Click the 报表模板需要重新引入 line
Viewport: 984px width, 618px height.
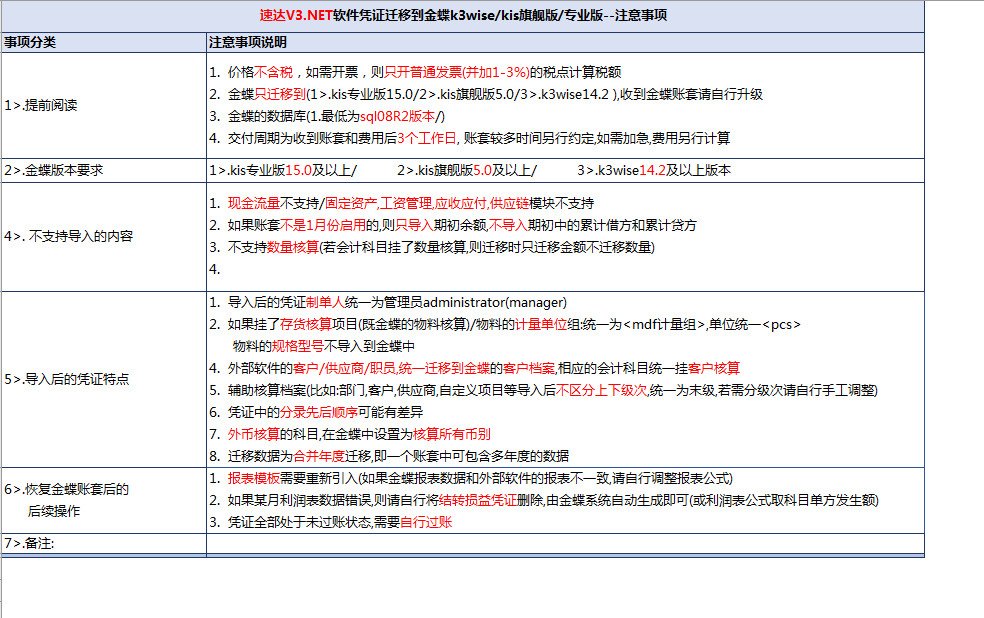[x=480, y=478]
